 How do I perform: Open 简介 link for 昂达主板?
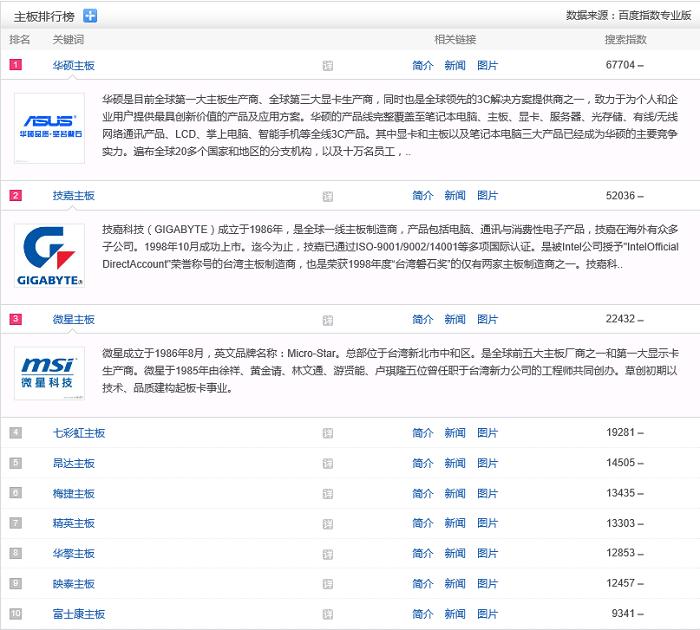coord(423,463)
